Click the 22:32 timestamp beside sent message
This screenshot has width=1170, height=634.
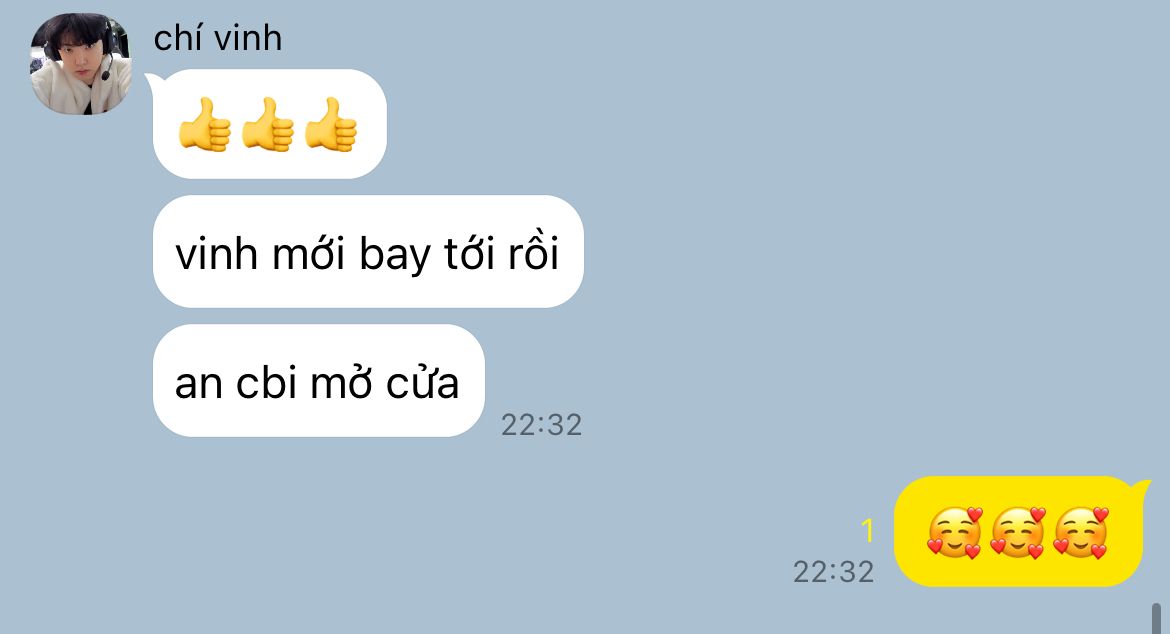833,572
